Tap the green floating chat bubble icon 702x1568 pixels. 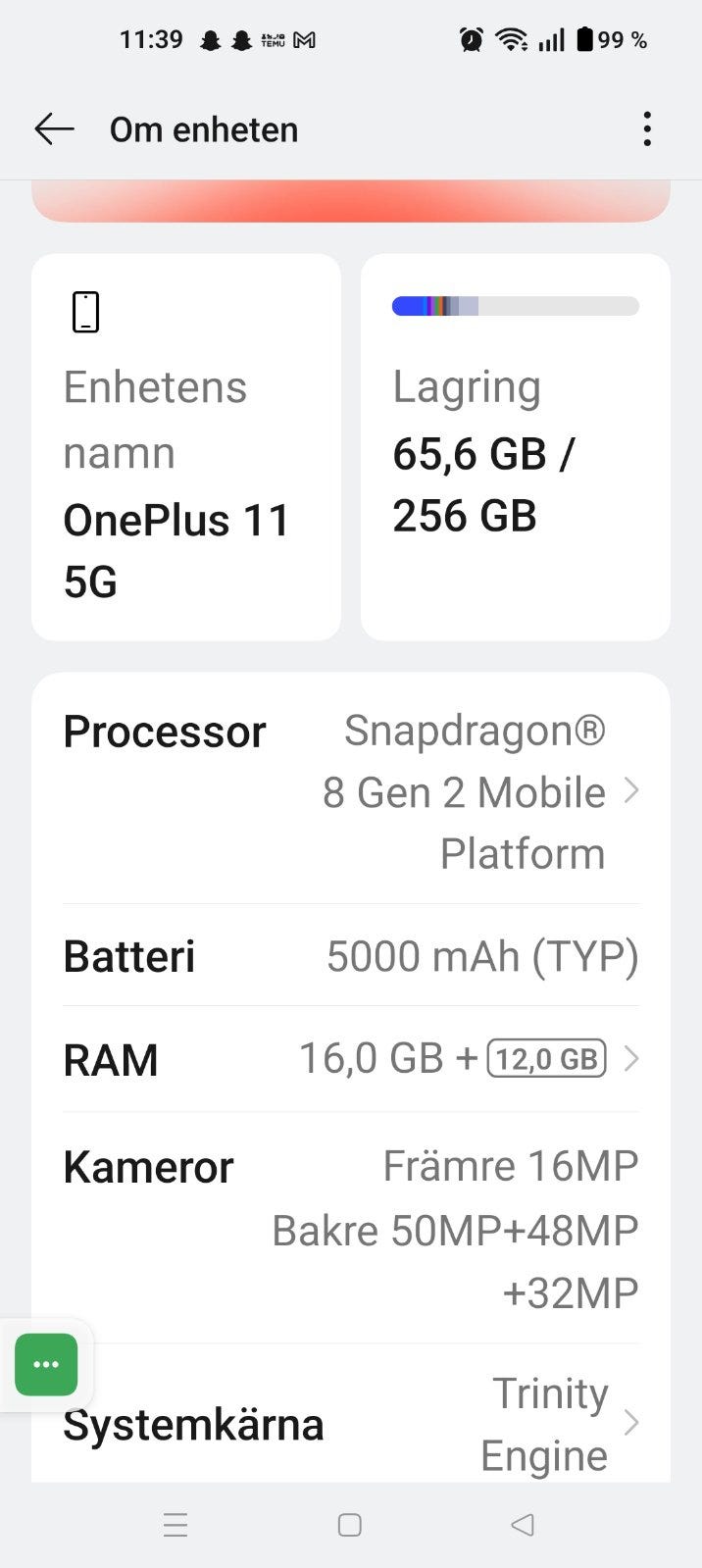pyautogui.click(x=46, y=1364)
